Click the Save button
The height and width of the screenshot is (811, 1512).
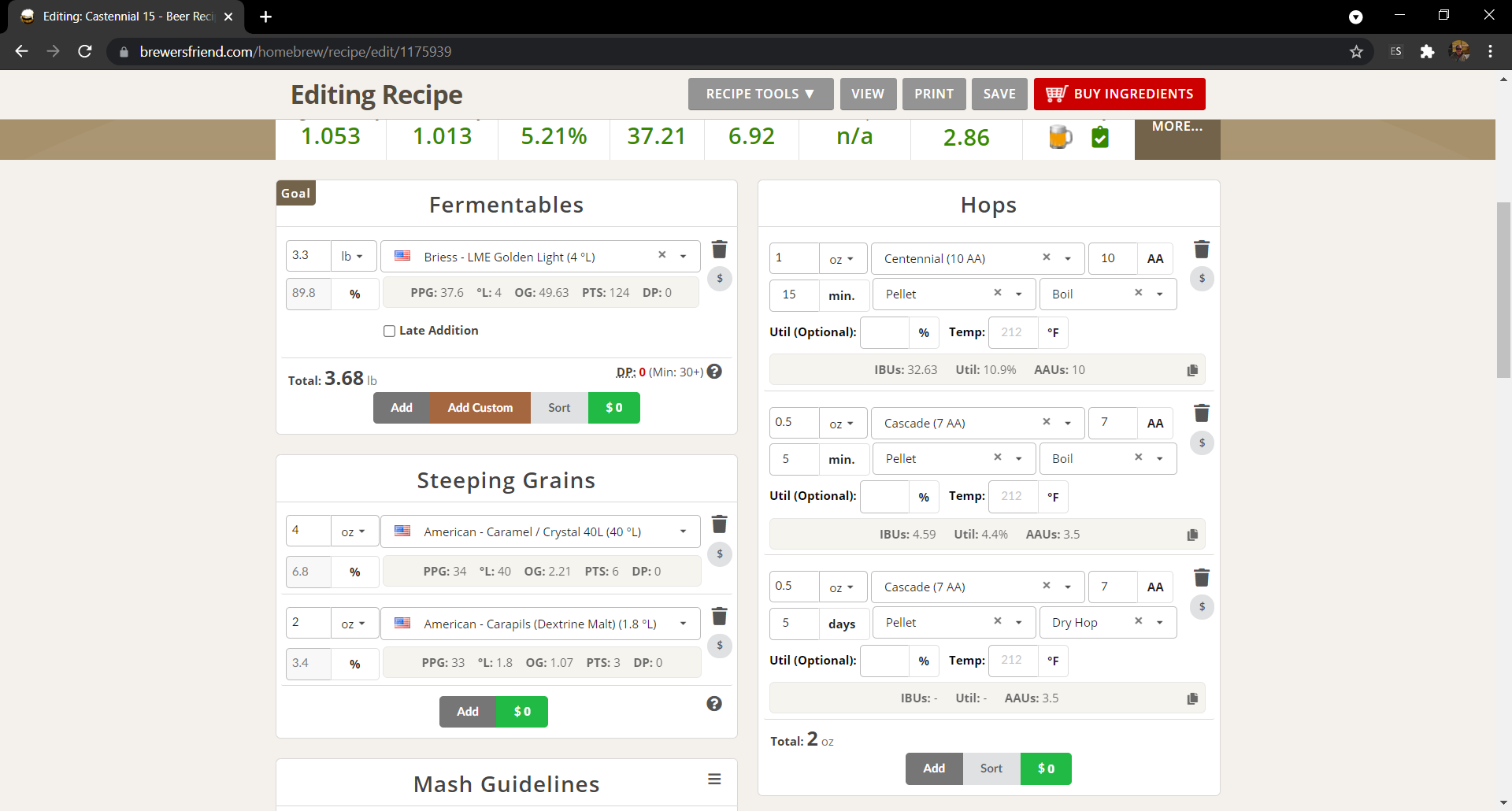999,94
